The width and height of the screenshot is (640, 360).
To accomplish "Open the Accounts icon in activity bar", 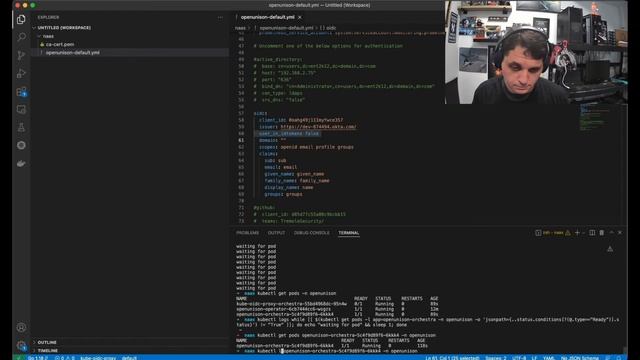I will click(x=21, y=327).
